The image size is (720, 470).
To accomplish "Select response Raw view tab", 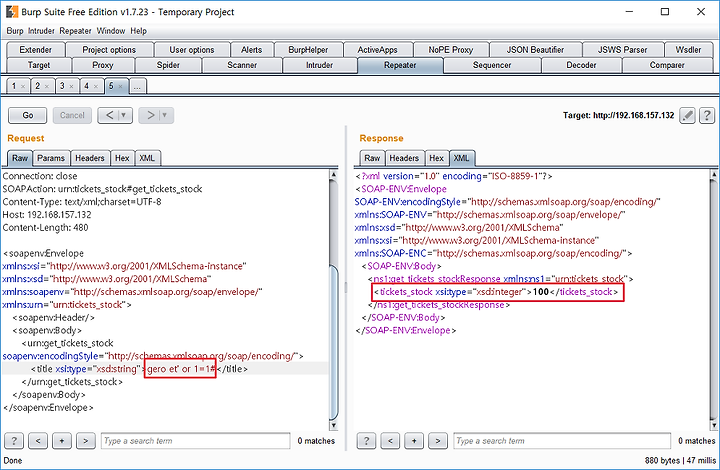I will [x=372, y=158].
